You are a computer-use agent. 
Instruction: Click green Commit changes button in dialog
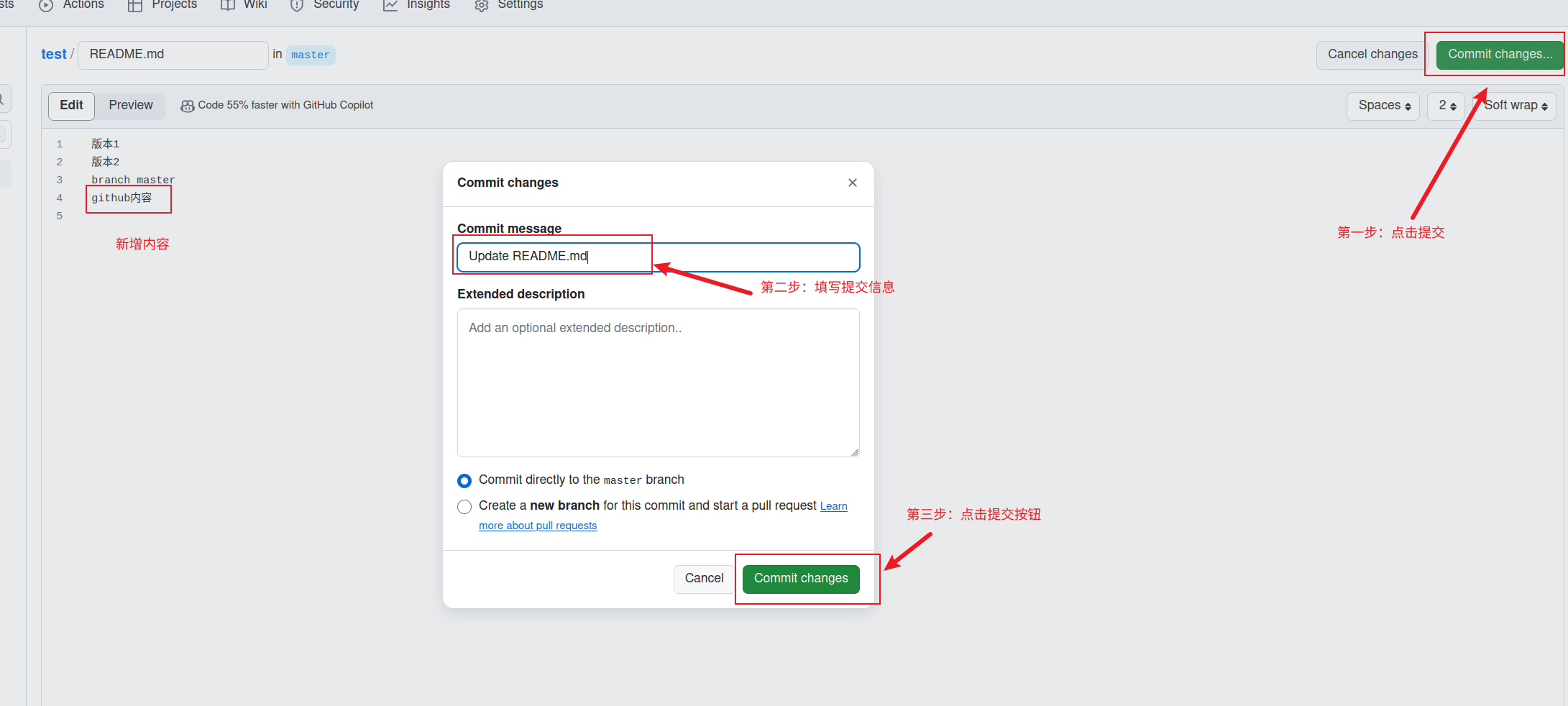pyautogui.click(x=801, y=579)
